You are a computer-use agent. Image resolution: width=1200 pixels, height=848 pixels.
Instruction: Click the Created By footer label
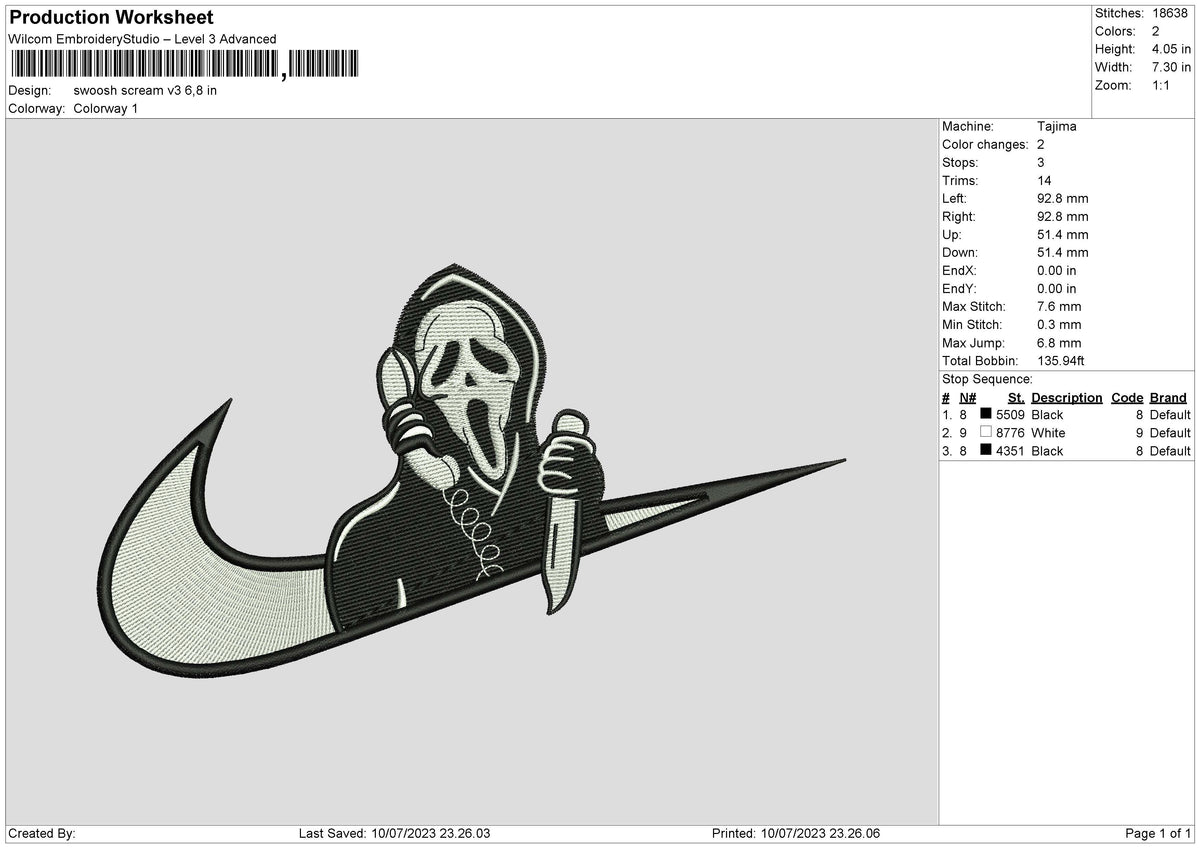click(x=42, y=834)
